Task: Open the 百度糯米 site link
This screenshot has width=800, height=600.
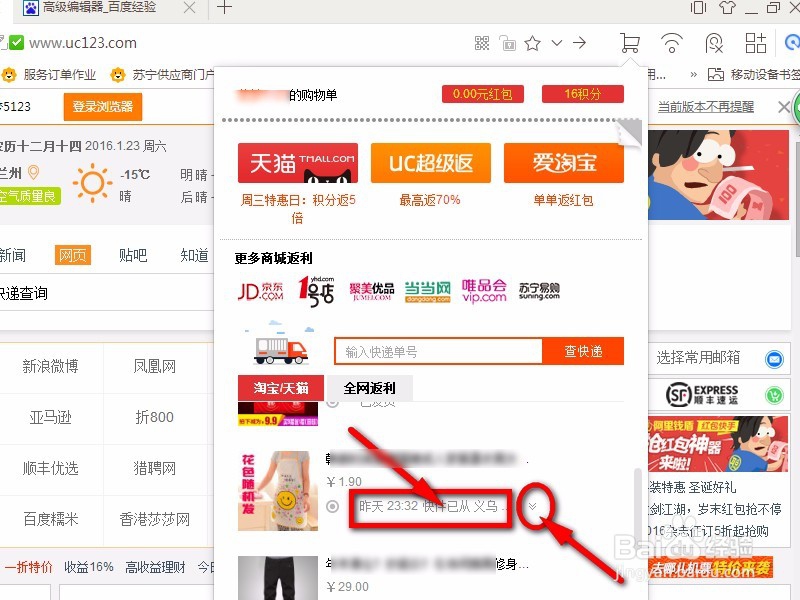Action: tap(51, 519)
